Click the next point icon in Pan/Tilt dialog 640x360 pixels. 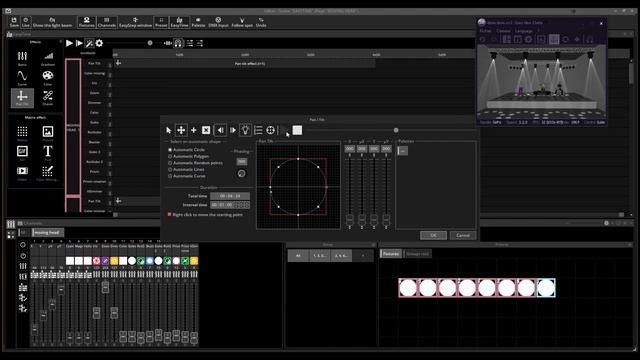pyautogui.click(x=233, y=130)
